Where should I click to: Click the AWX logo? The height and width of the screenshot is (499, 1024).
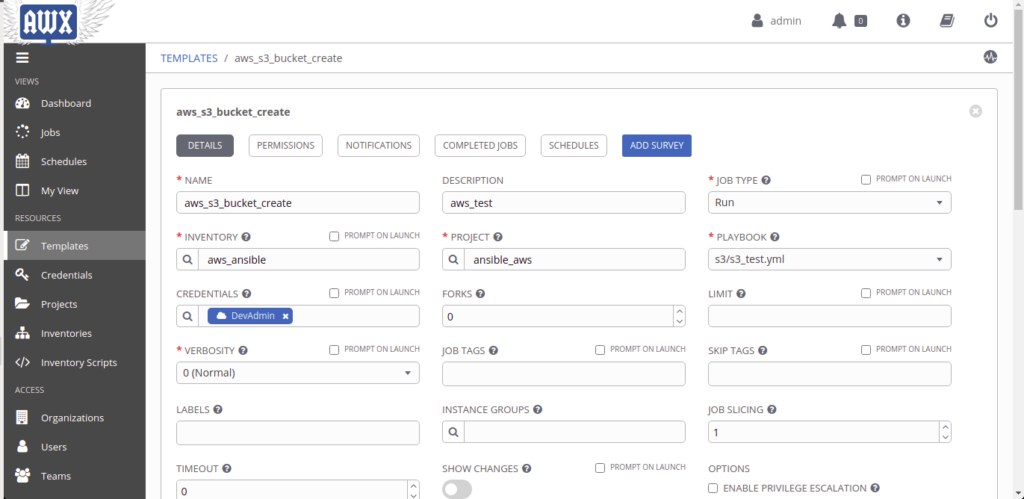tap(48, 23)
